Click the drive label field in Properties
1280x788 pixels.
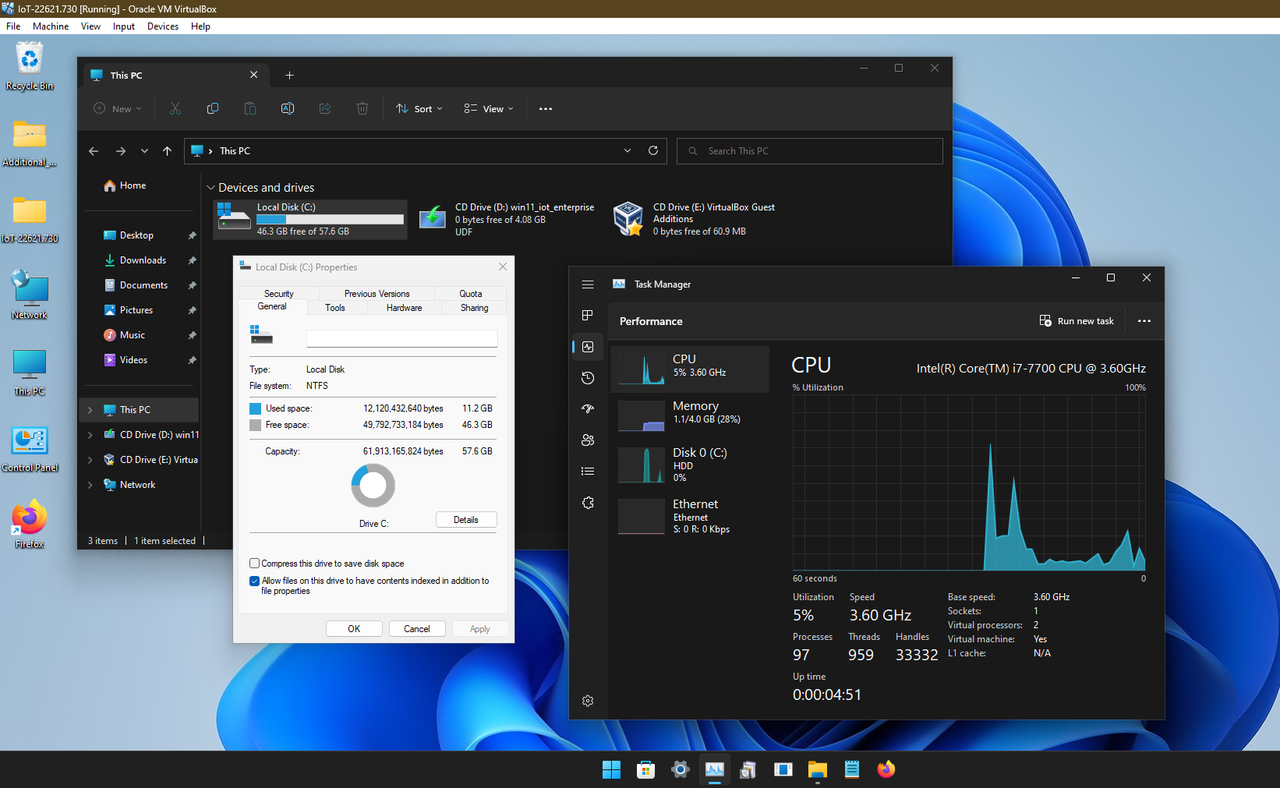tap(402, 339)
